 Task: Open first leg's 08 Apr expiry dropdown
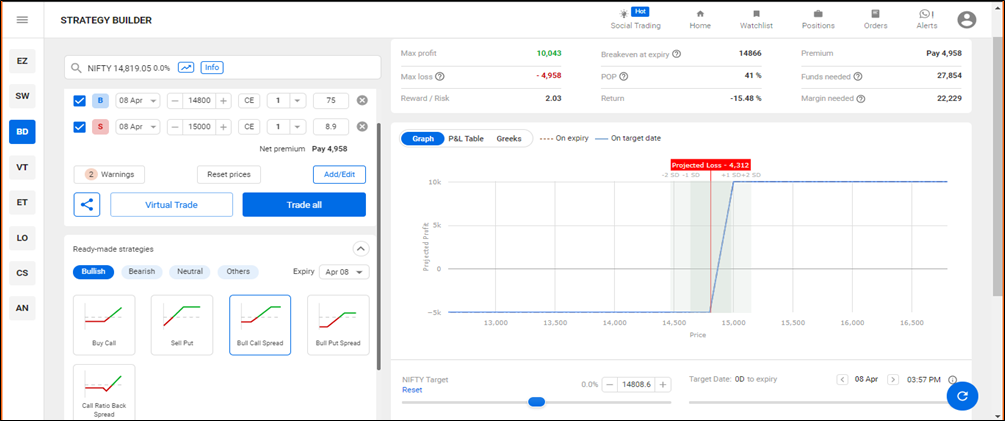click(138, 100)
